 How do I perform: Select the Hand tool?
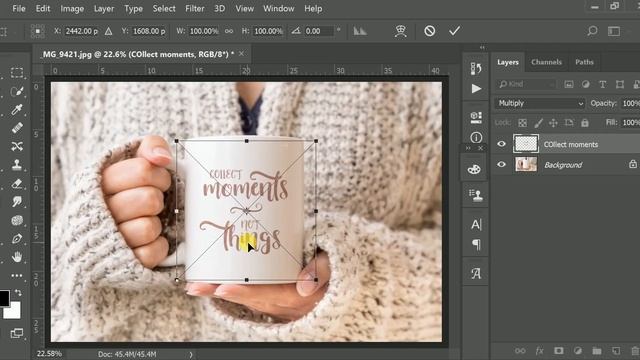(17, 257)
